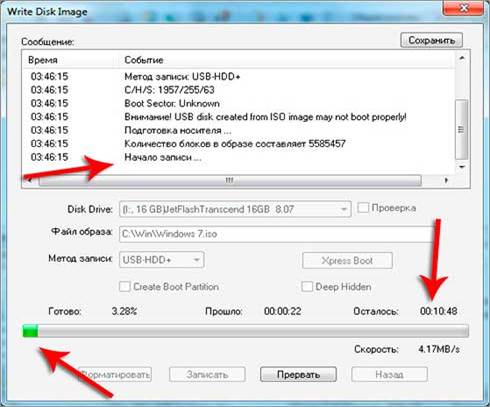Viewport: 490px width, 407px height.
Task: Open the Disk Drive dropdown
Action: pyautogui.click(x=235, y=209)
